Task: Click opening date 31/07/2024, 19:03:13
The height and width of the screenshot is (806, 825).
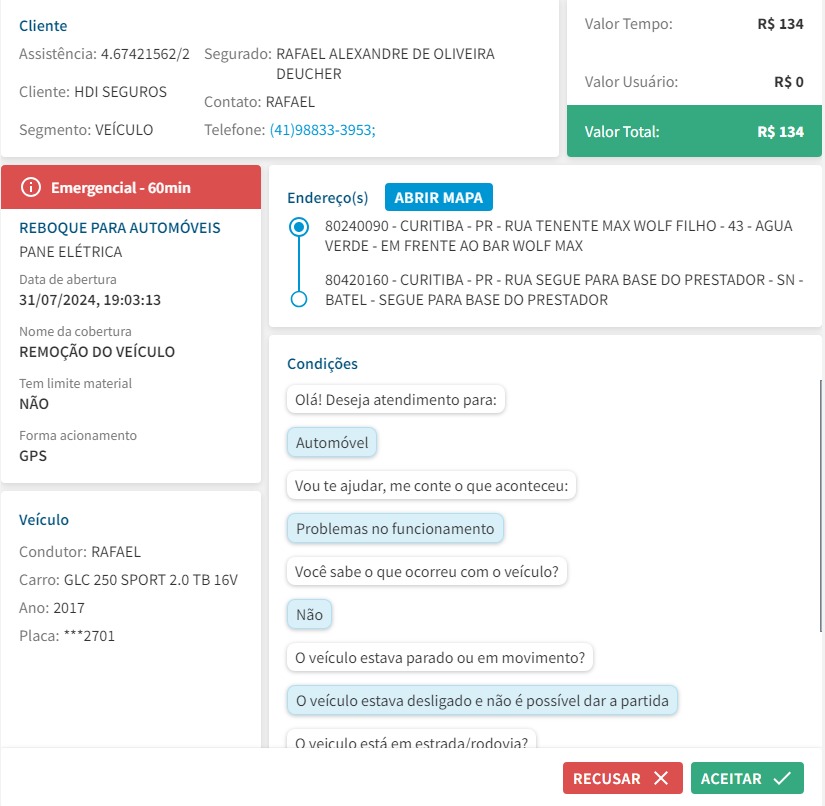Action: (90, 300)
